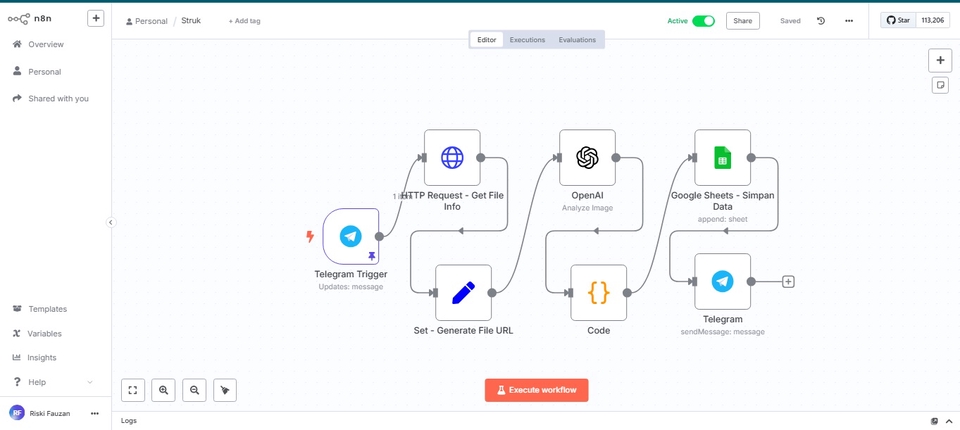Open the OpenAI Analyze Image node
The image size is (960, 430).
tap(587, 157)
